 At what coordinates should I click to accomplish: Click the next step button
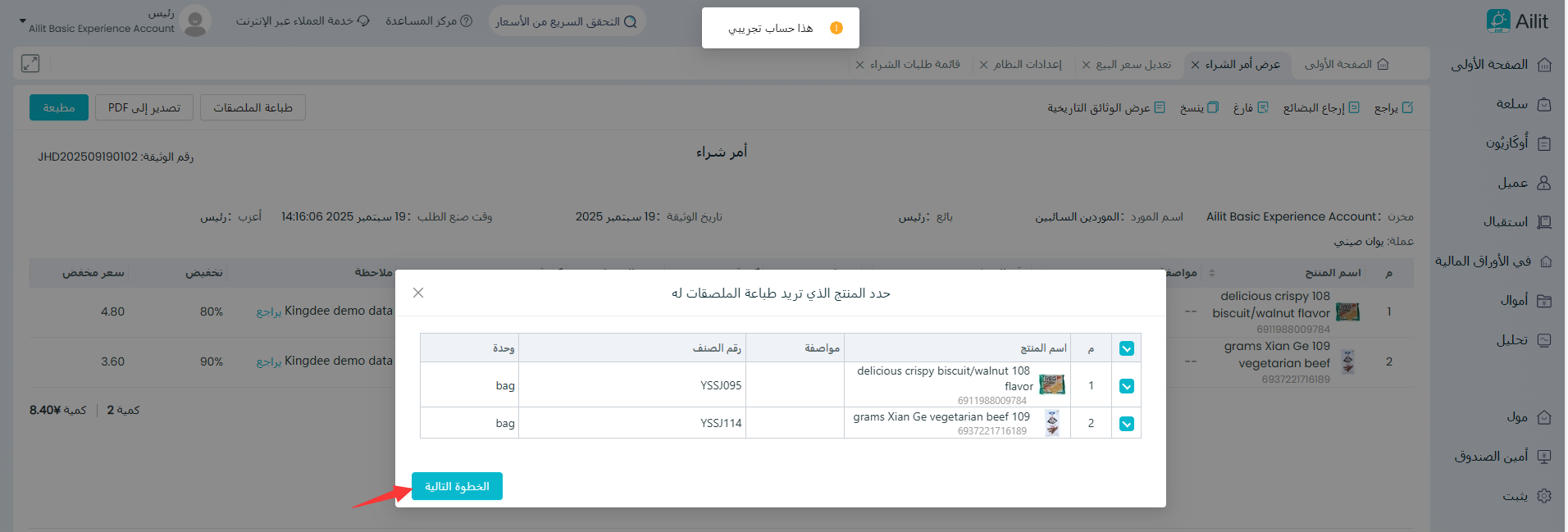coord(457,486)
